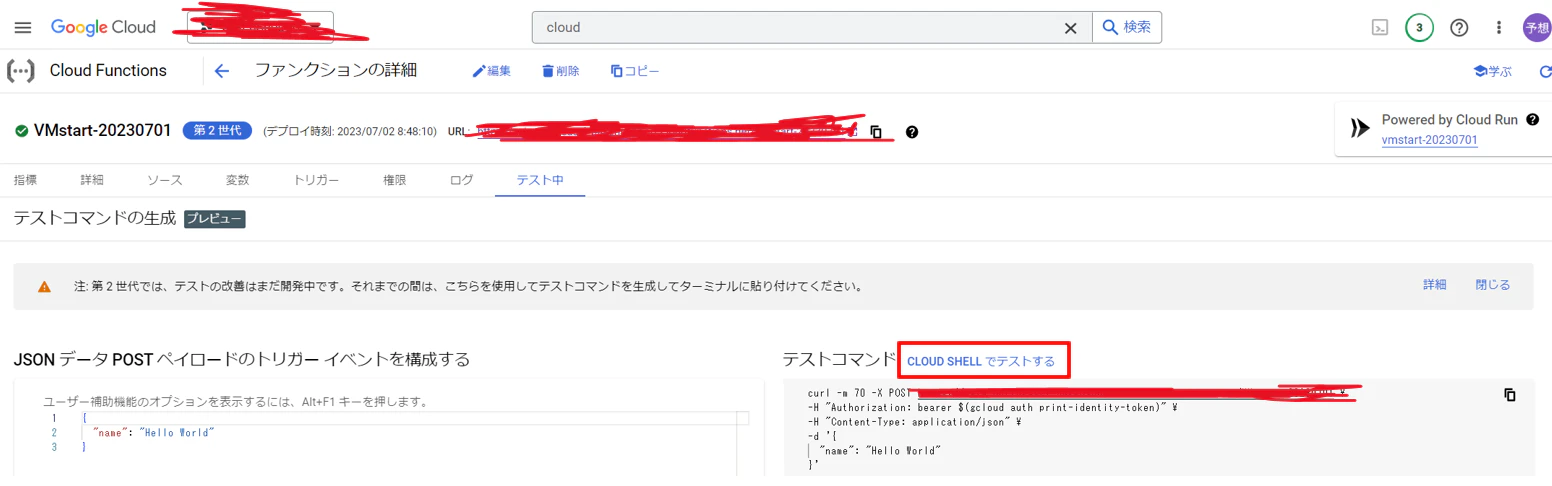Switch to ログ tab
The width and height of the screenshot is (1552, 486).
[461, 180]
